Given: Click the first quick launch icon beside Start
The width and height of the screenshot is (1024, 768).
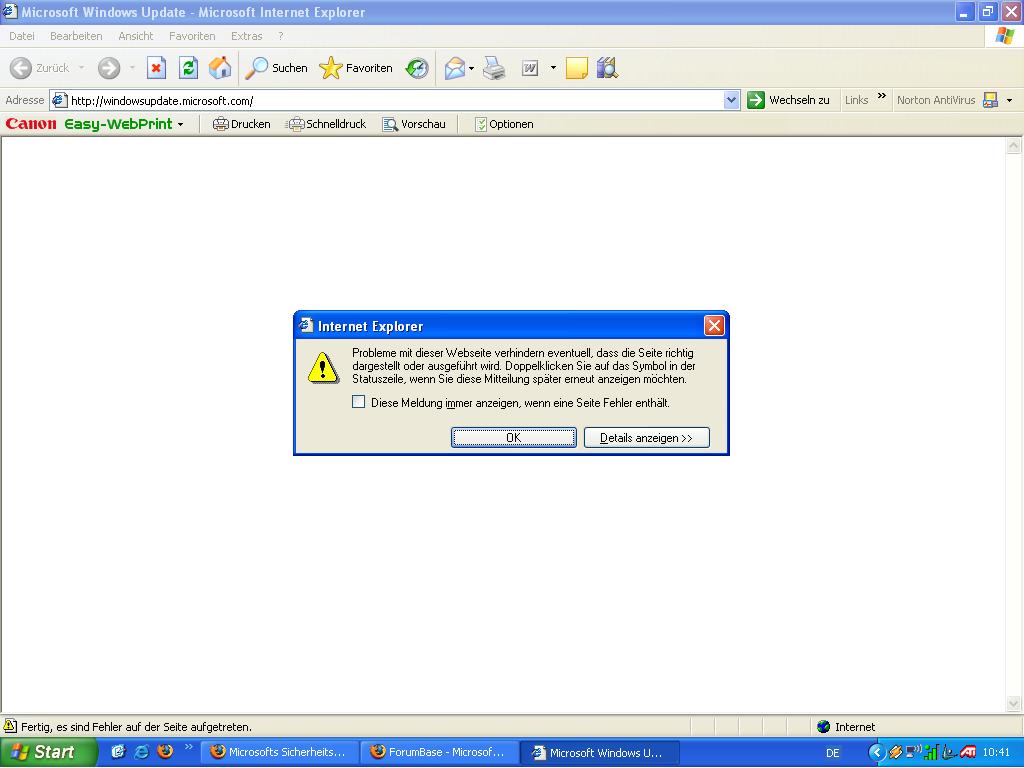Looking at the screenshot, I should (118, 752).
